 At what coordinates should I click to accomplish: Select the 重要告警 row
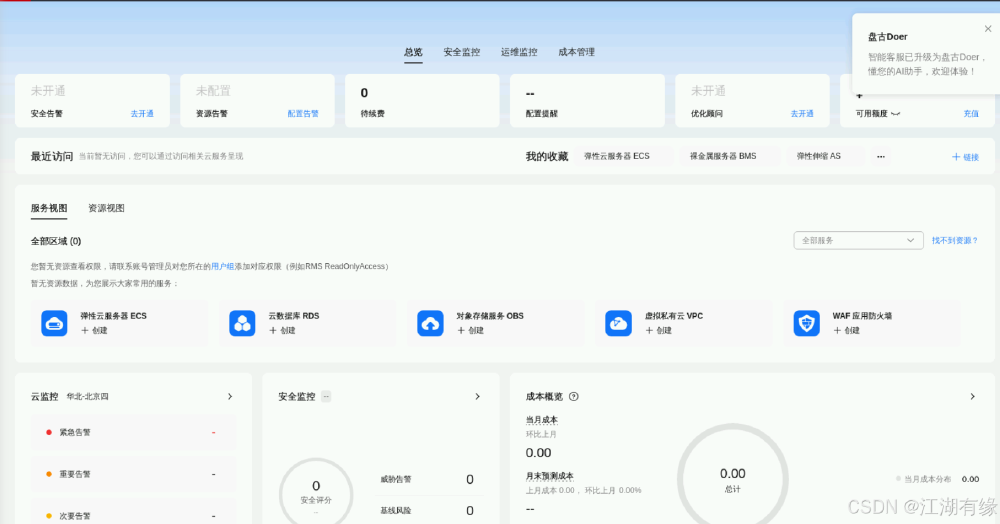point(133,474)
